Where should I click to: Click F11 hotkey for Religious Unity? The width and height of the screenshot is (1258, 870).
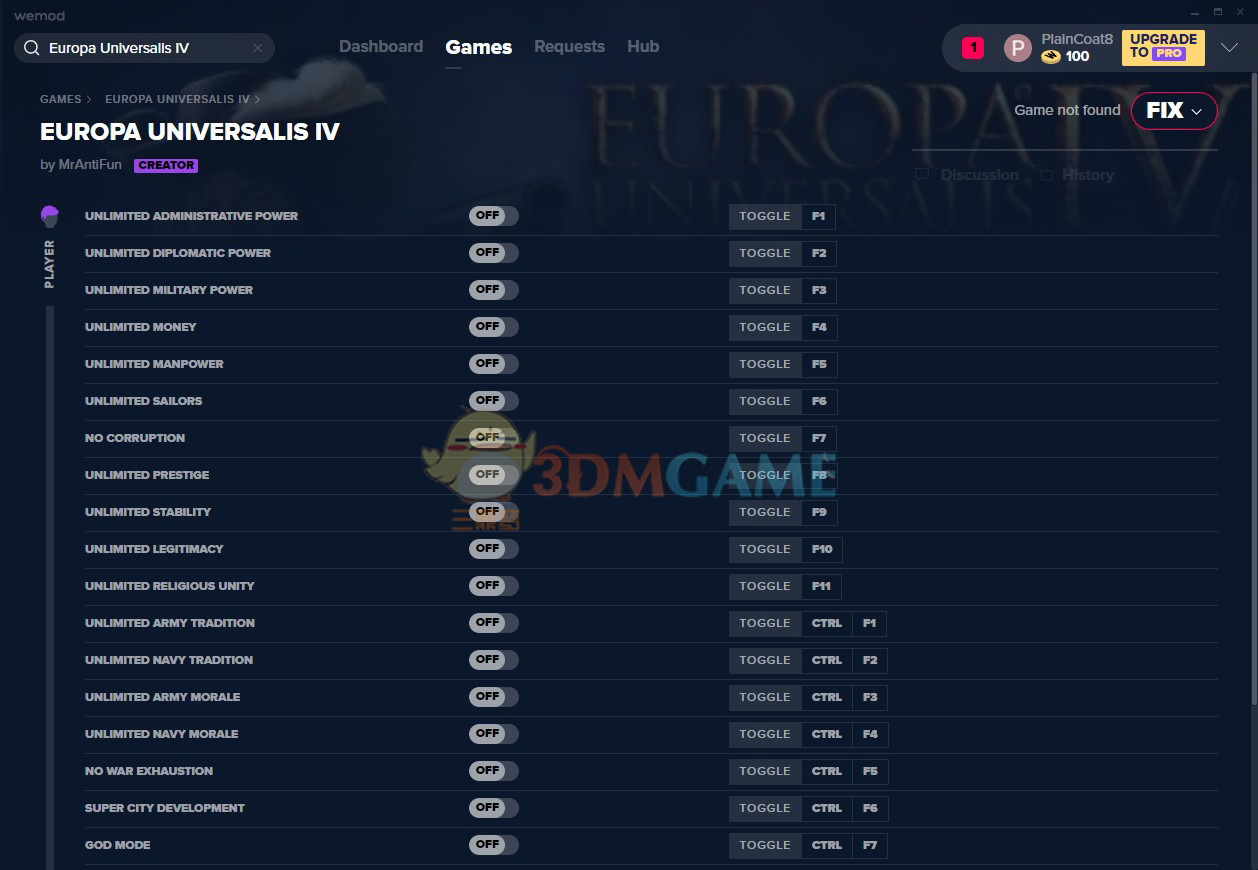click(822, 586)
